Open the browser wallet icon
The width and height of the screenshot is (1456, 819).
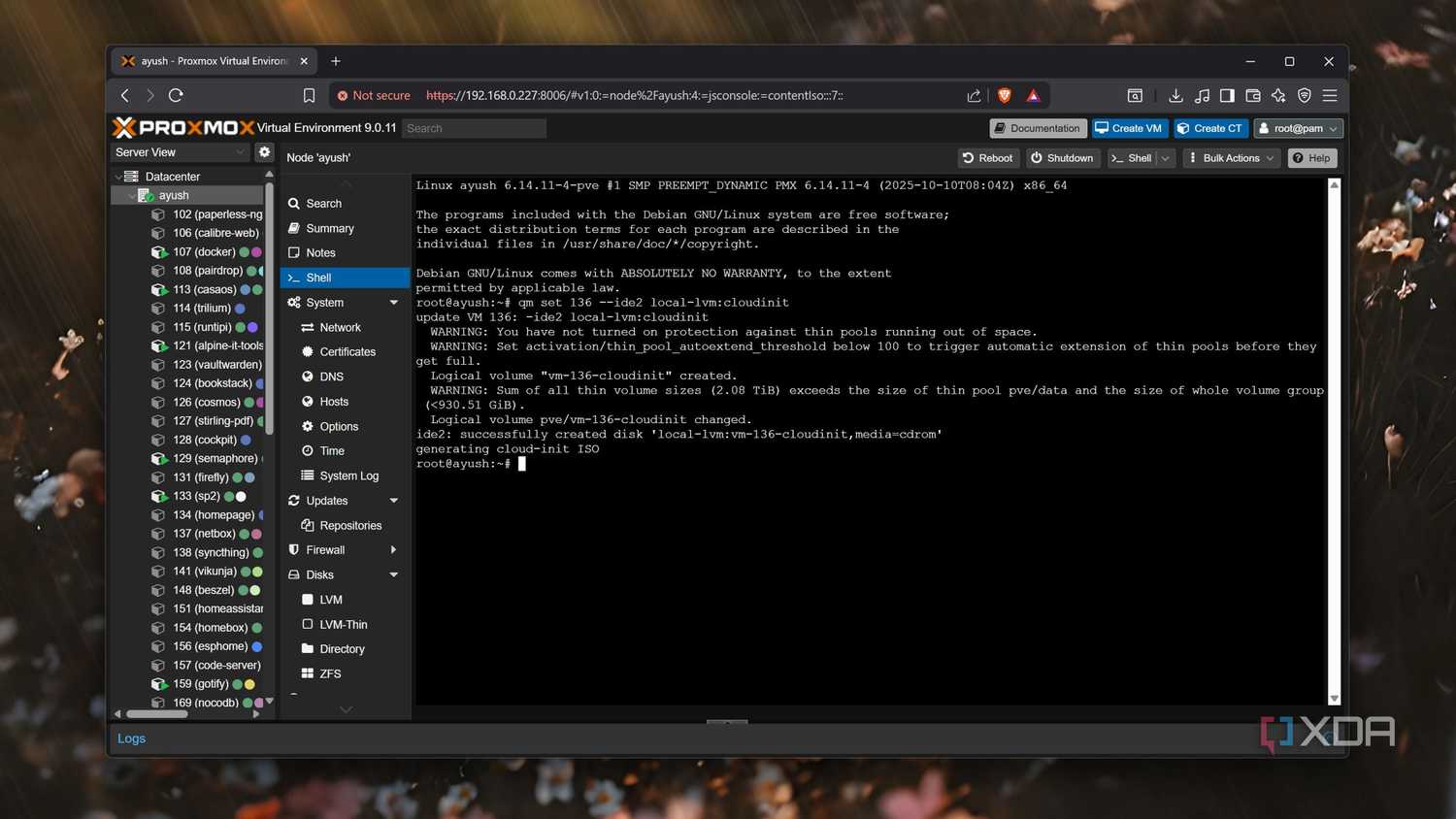click(1253, 95)
